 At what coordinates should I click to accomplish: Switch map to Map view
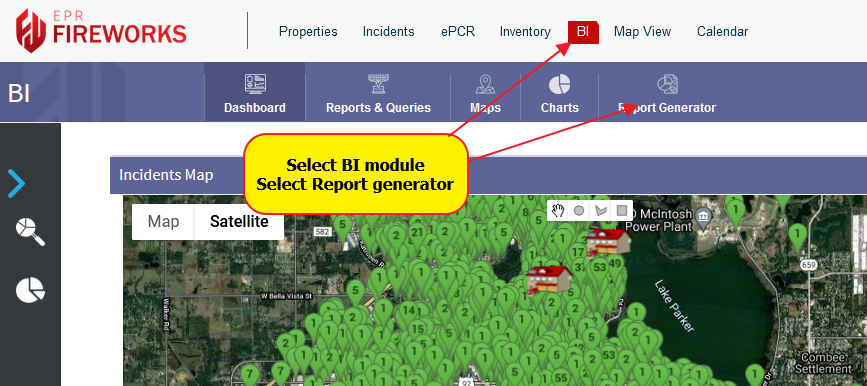point(163,222)
